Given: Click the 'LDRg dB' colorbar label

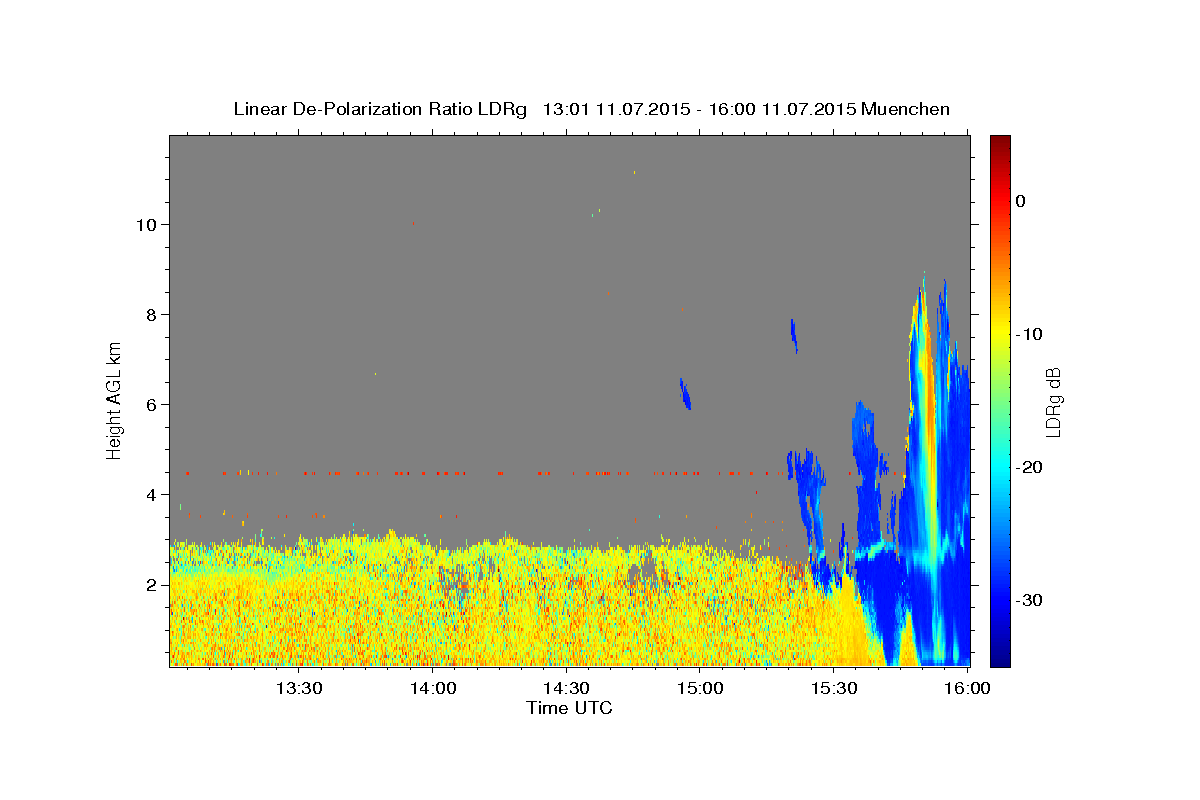Looking at the screenshot, I should pyautogui.click(x=1053, y=402).
